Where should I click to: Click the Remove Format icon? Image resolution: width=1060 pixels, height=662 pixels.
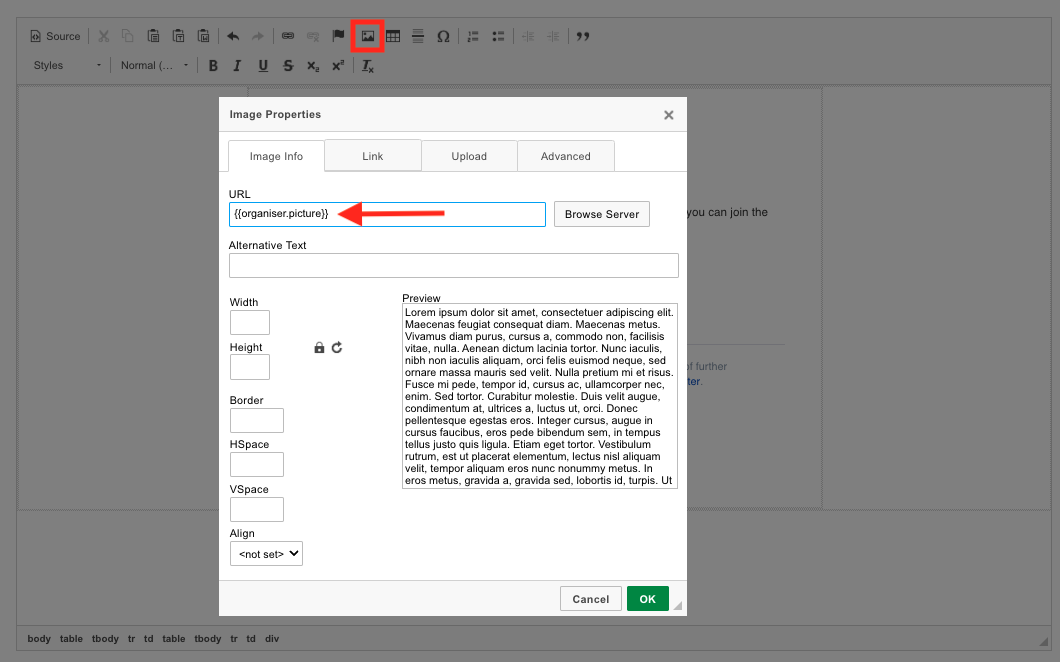coord(368,66)
